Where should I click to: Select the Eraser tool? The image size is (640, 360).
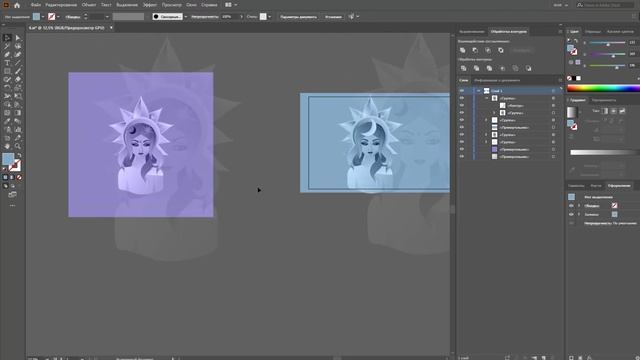tap(18, 80)
